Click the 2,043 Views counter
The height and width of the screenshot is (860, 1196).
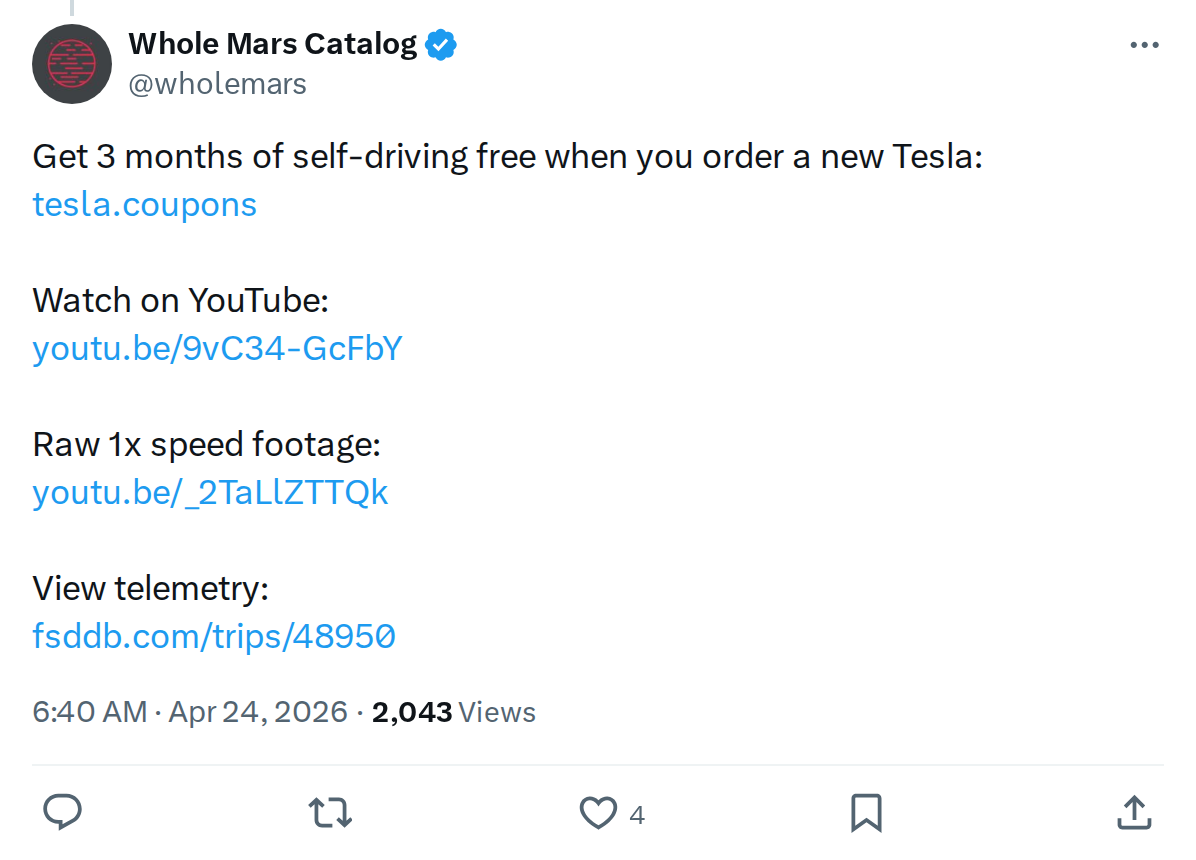(453, 711)
